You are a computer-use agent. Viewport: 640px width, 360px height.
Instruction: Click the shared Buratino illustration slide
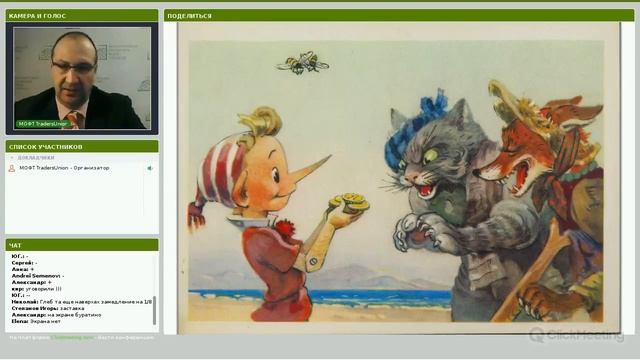(x=399, y=178)
